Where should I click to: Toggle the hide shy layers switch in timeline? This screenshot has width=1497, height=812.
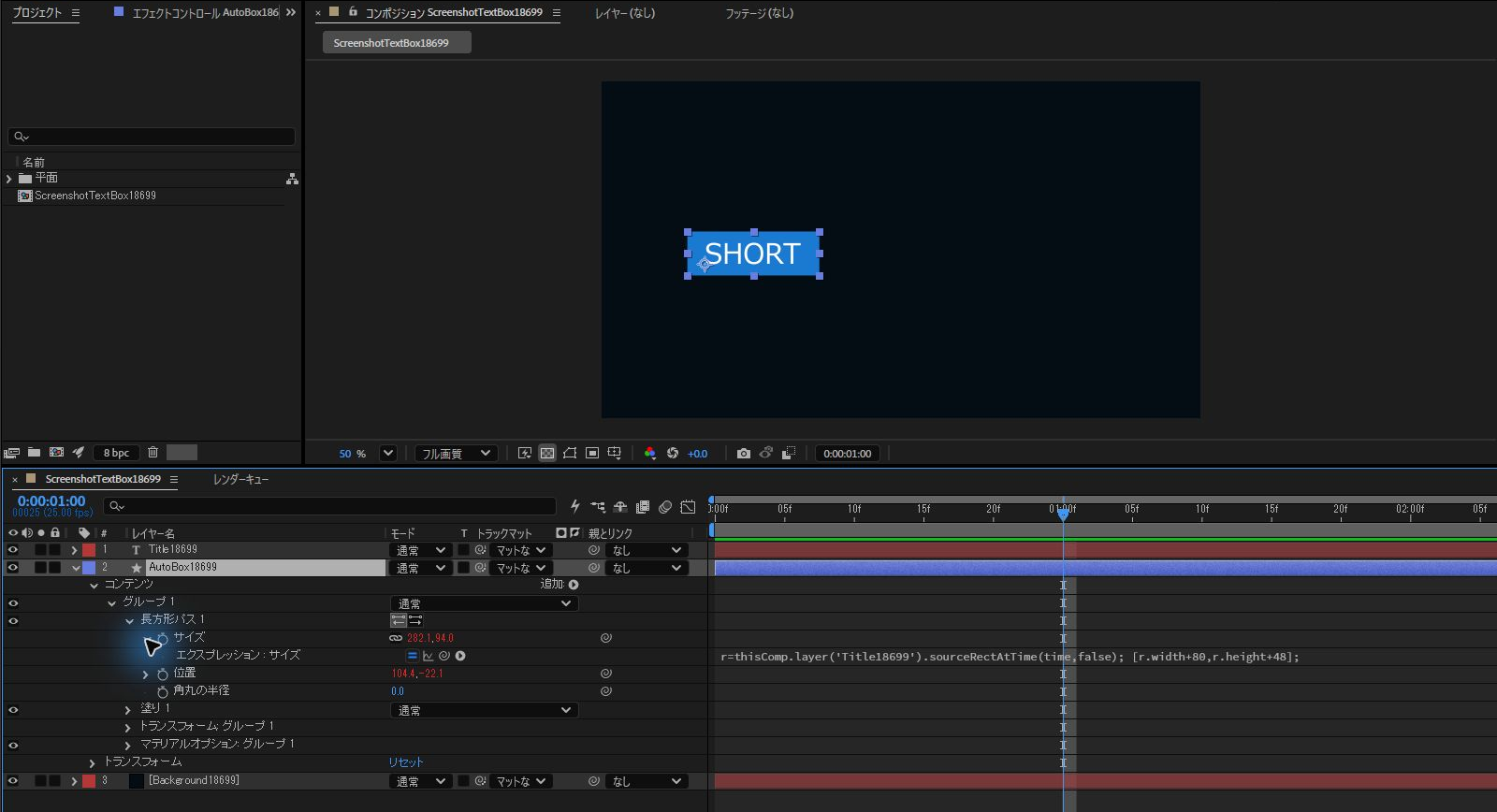point(620,507)
